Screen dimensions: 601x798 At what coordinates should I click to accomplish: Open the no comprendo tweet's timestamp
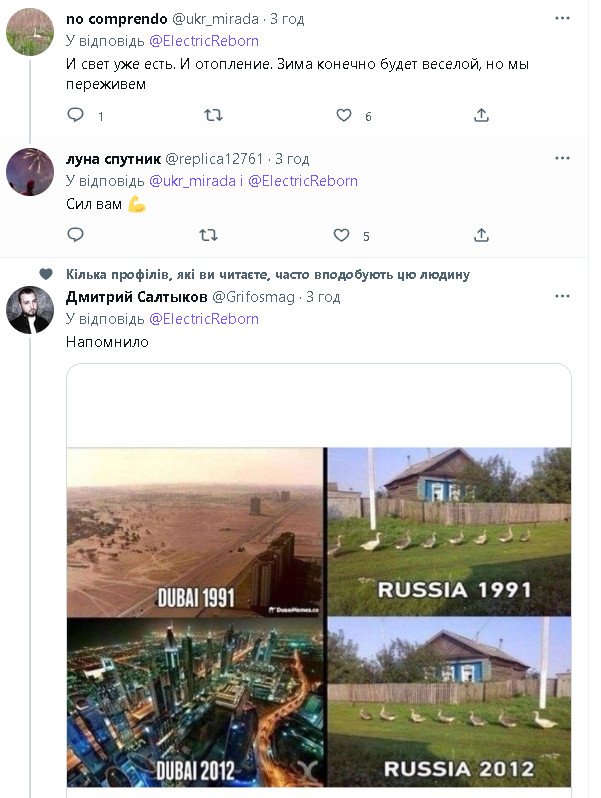[288, 19]
